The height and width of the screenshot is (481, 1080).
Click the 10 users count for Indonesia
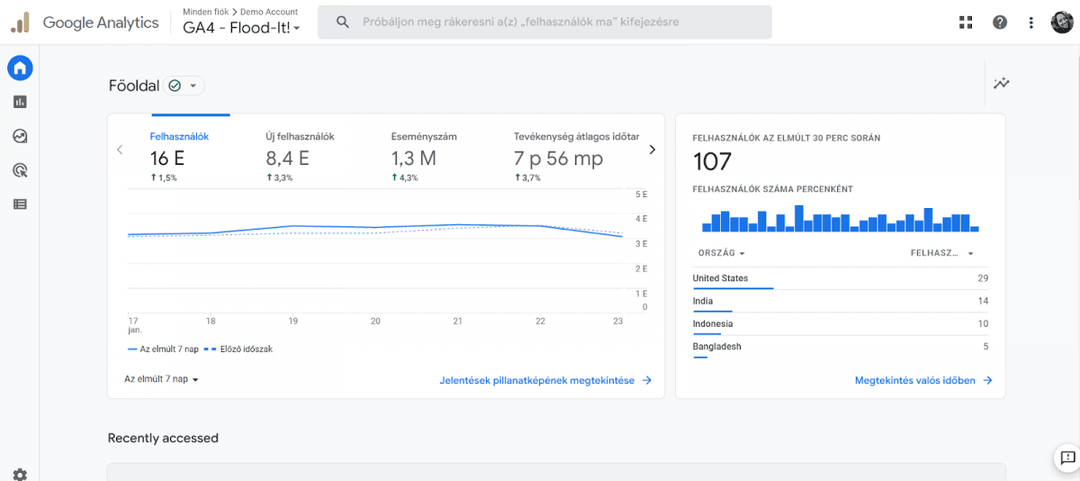click(983, 324)
